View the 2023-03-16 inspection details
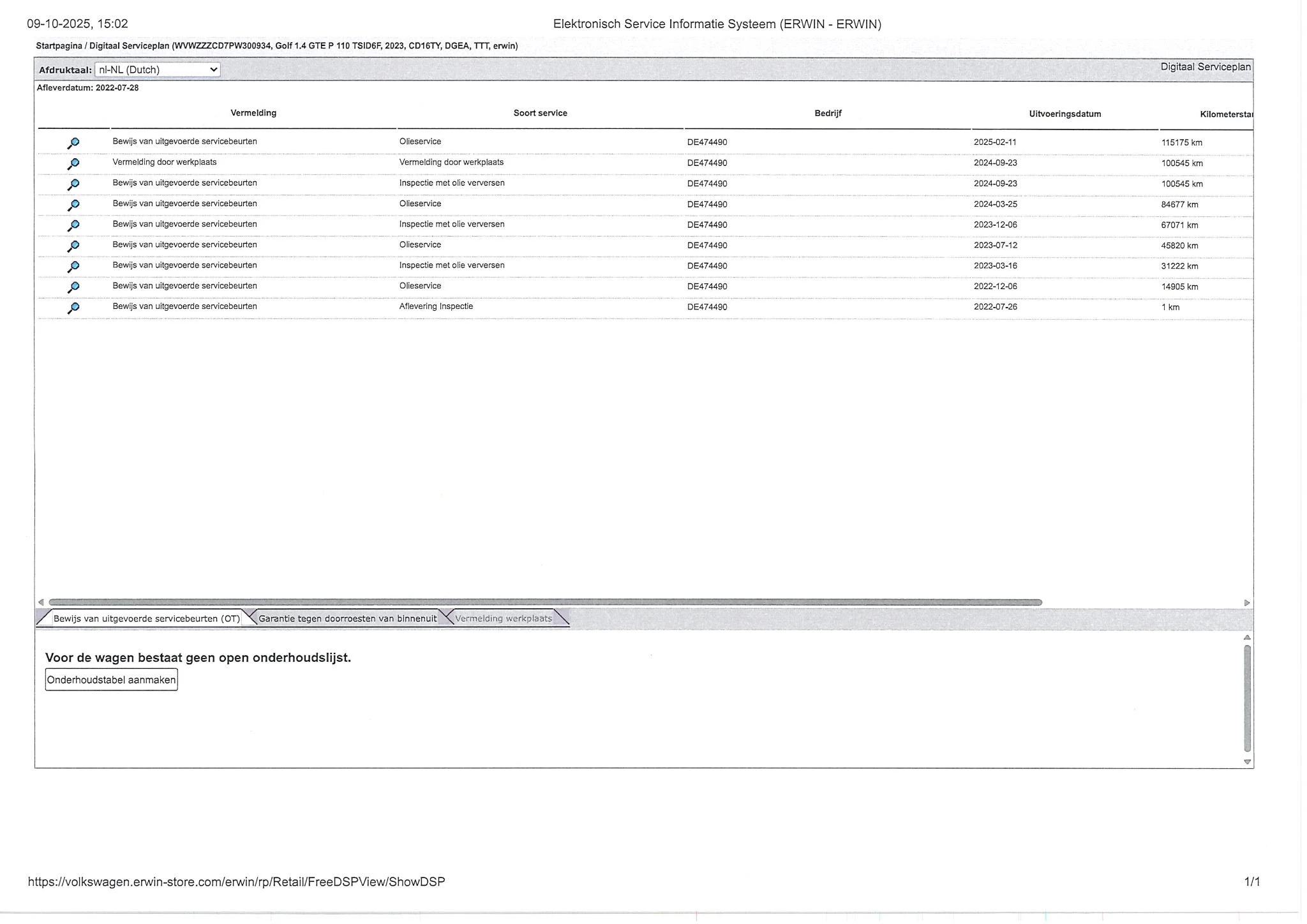 click(73, 266)
